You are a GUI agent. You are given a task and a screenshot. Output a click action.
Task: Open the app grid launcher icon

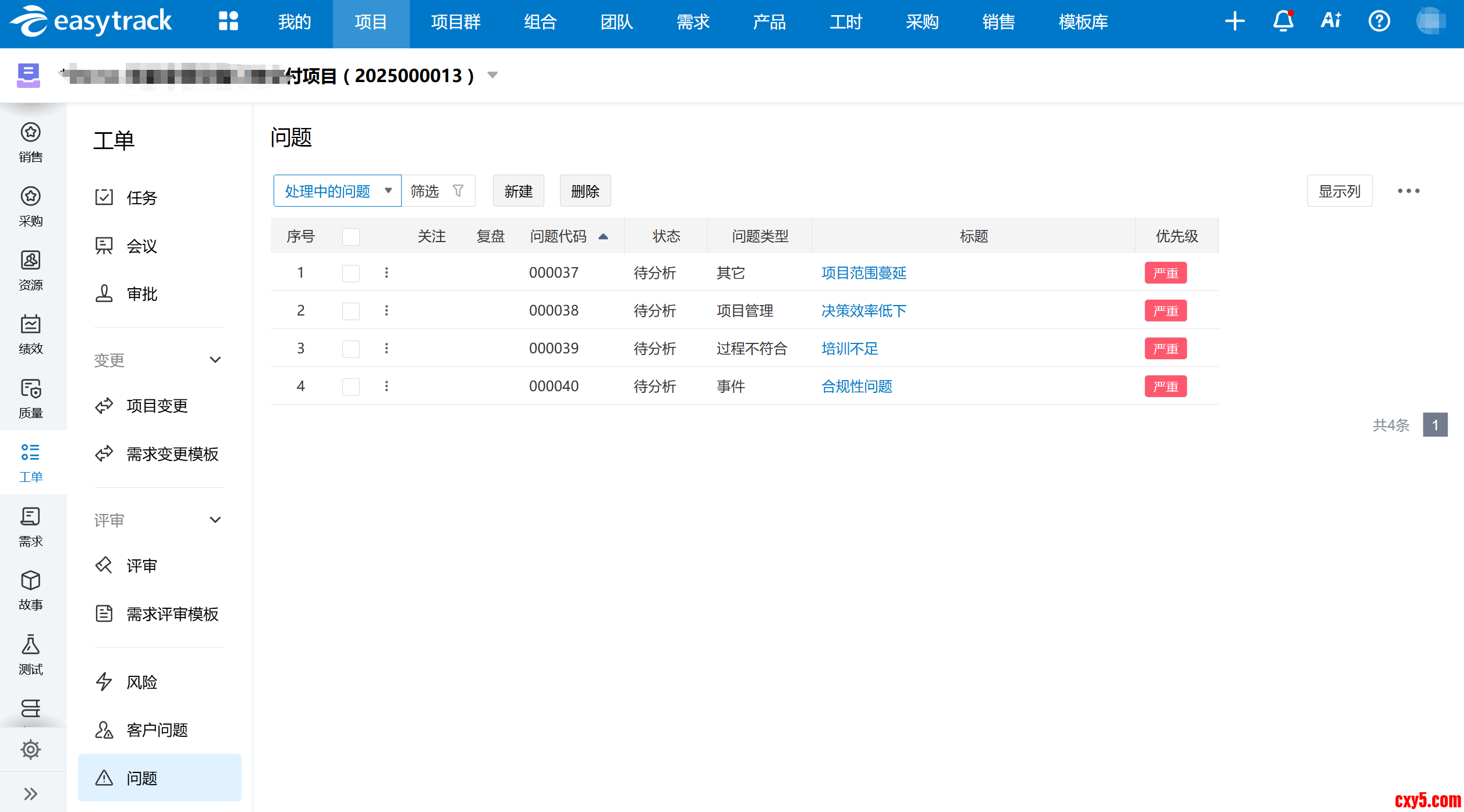pyautogui.click(x=228, y=22)
